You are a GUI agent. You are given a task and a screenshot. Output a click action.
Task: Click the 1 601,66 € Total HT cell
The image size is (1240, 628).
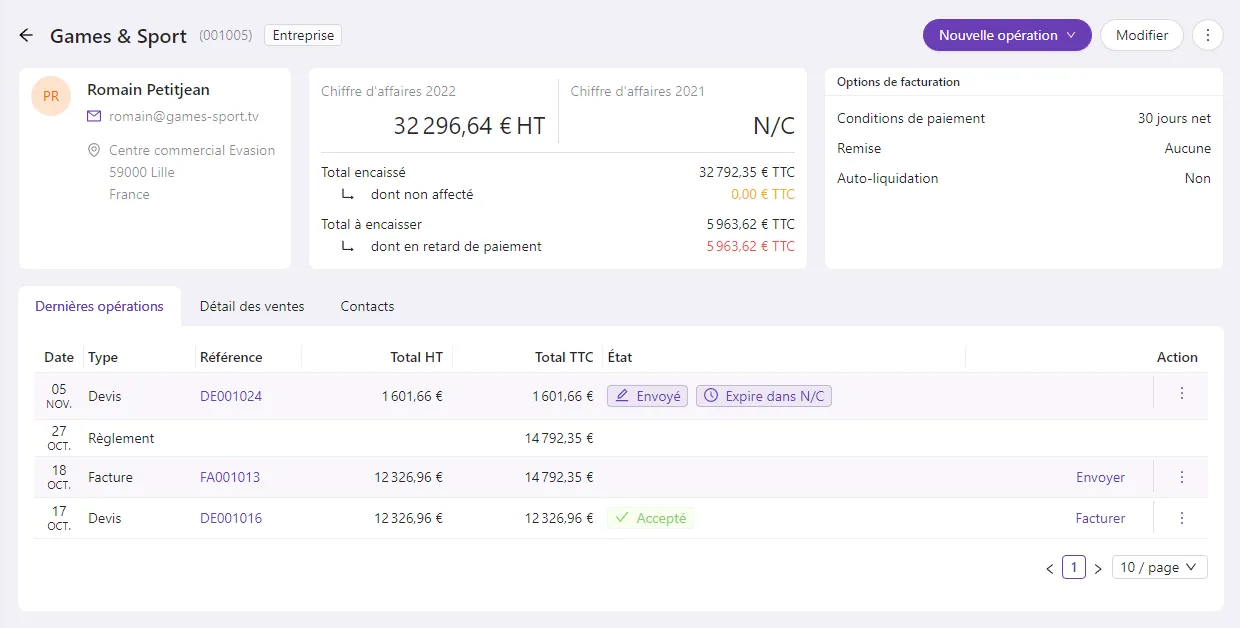412,396
